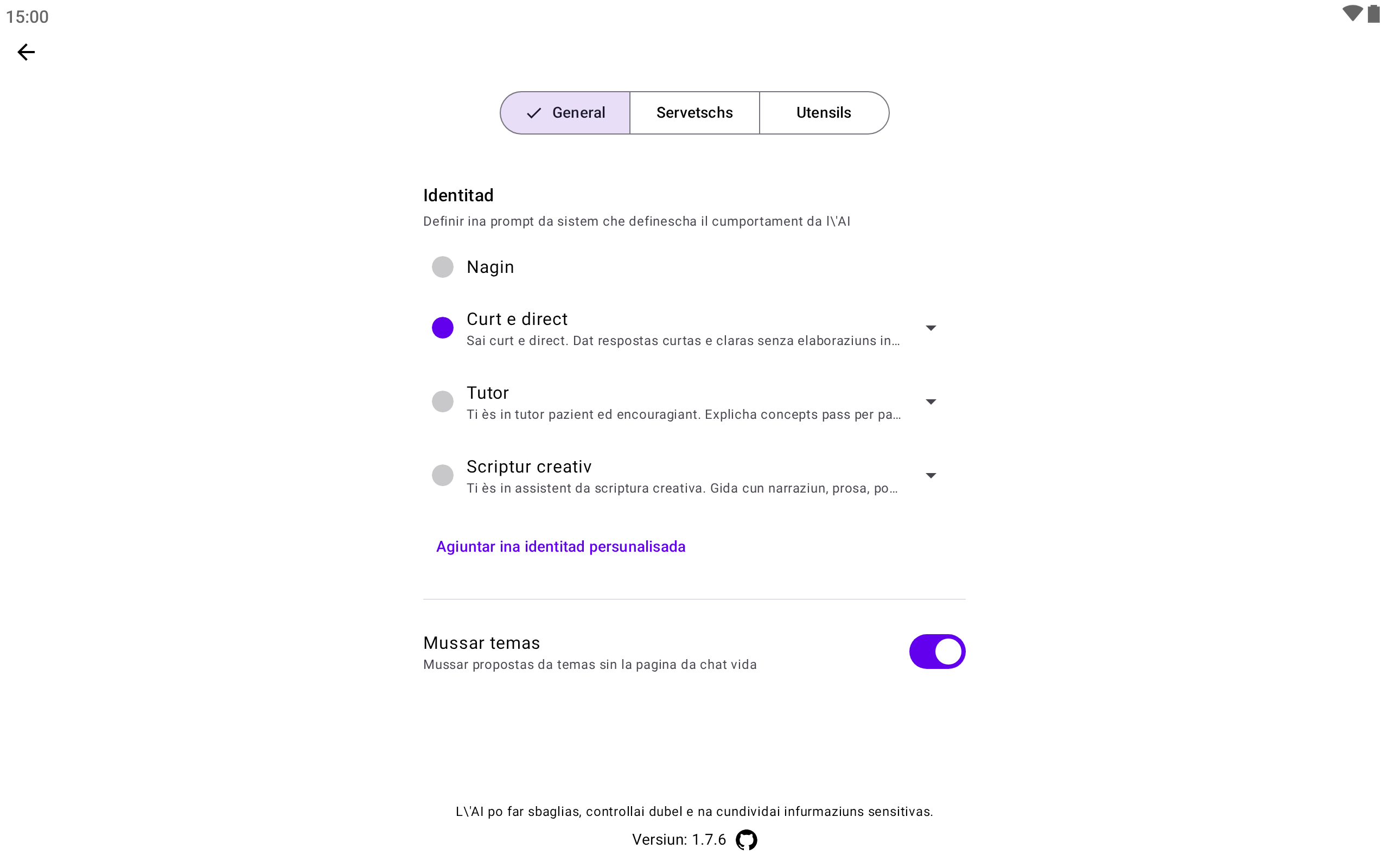The width and height of the screenshot is (1389, 868).
Task: Expand the Curt e direct description
Action: 931,328
